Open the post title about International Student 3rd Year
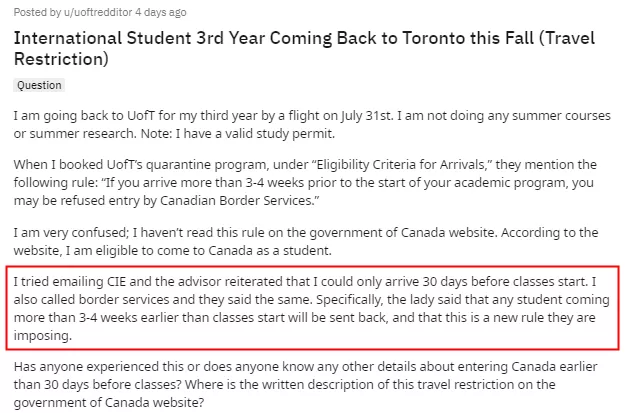Screen dimensions: 625x413 coord(305,49)
